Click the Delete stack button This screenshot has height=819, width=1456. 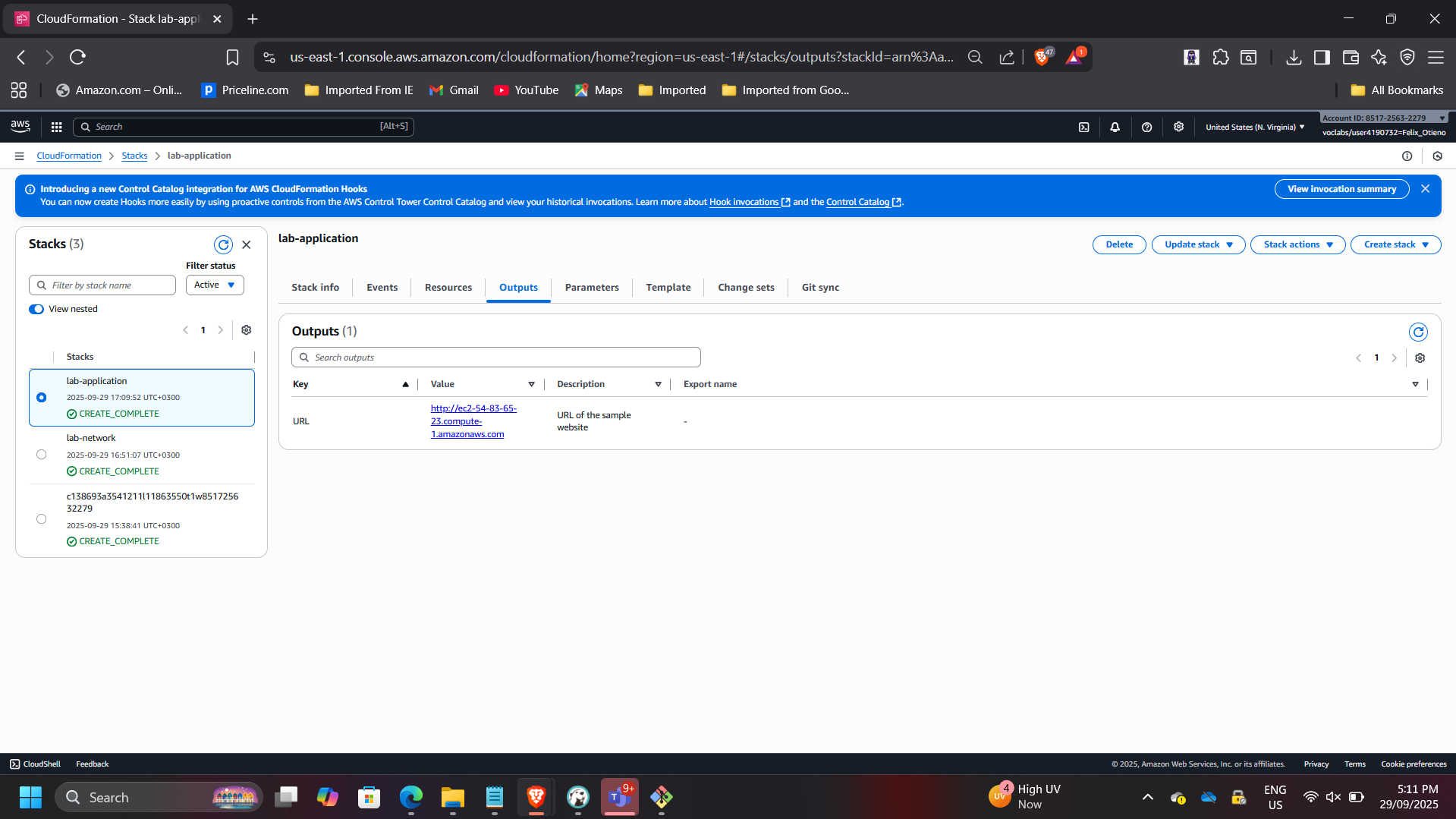pos(1118,244)
